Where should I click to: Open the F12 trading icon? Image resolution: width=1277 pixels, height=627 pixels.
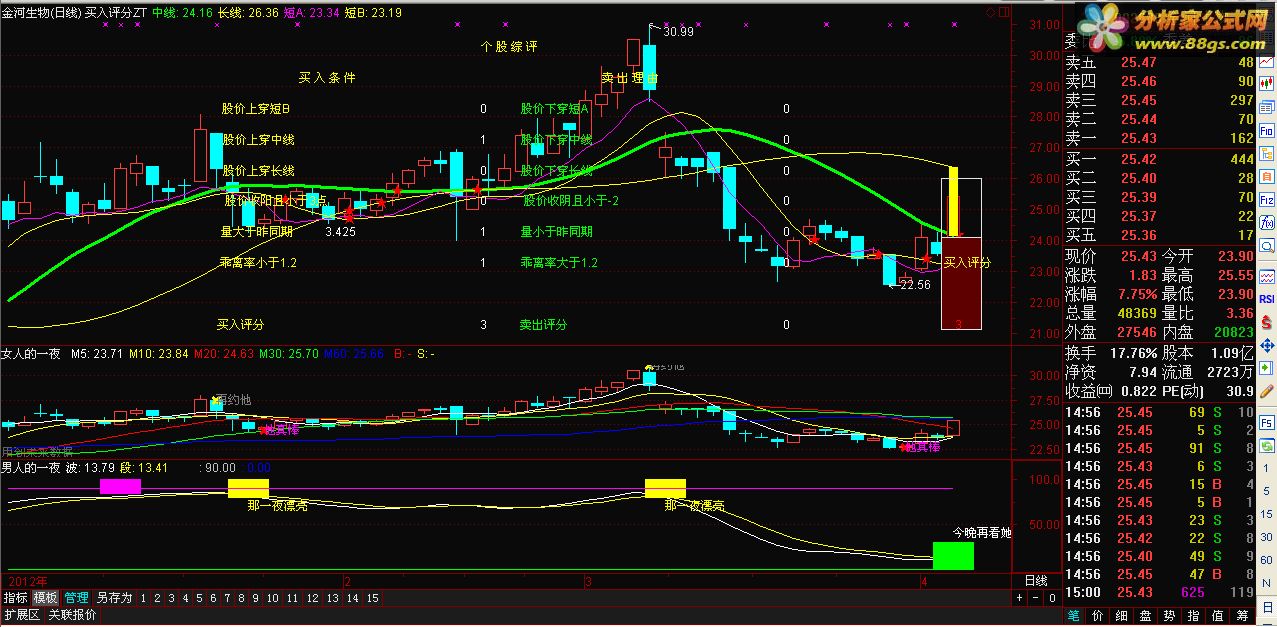[1266, 199]
